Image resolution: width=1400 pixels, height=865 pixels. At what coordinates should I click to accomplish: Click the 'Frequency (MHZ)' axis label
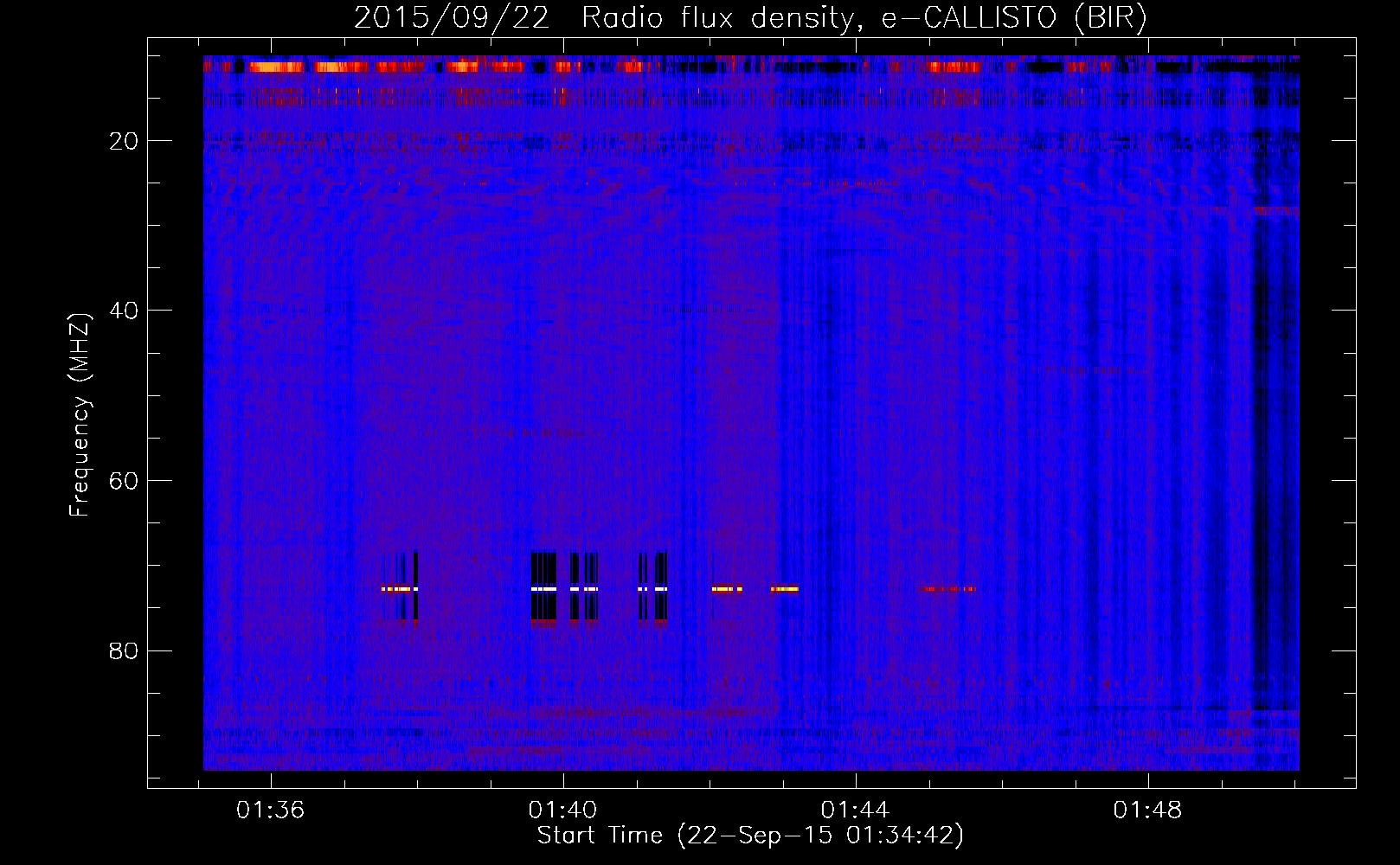point(80,415)
